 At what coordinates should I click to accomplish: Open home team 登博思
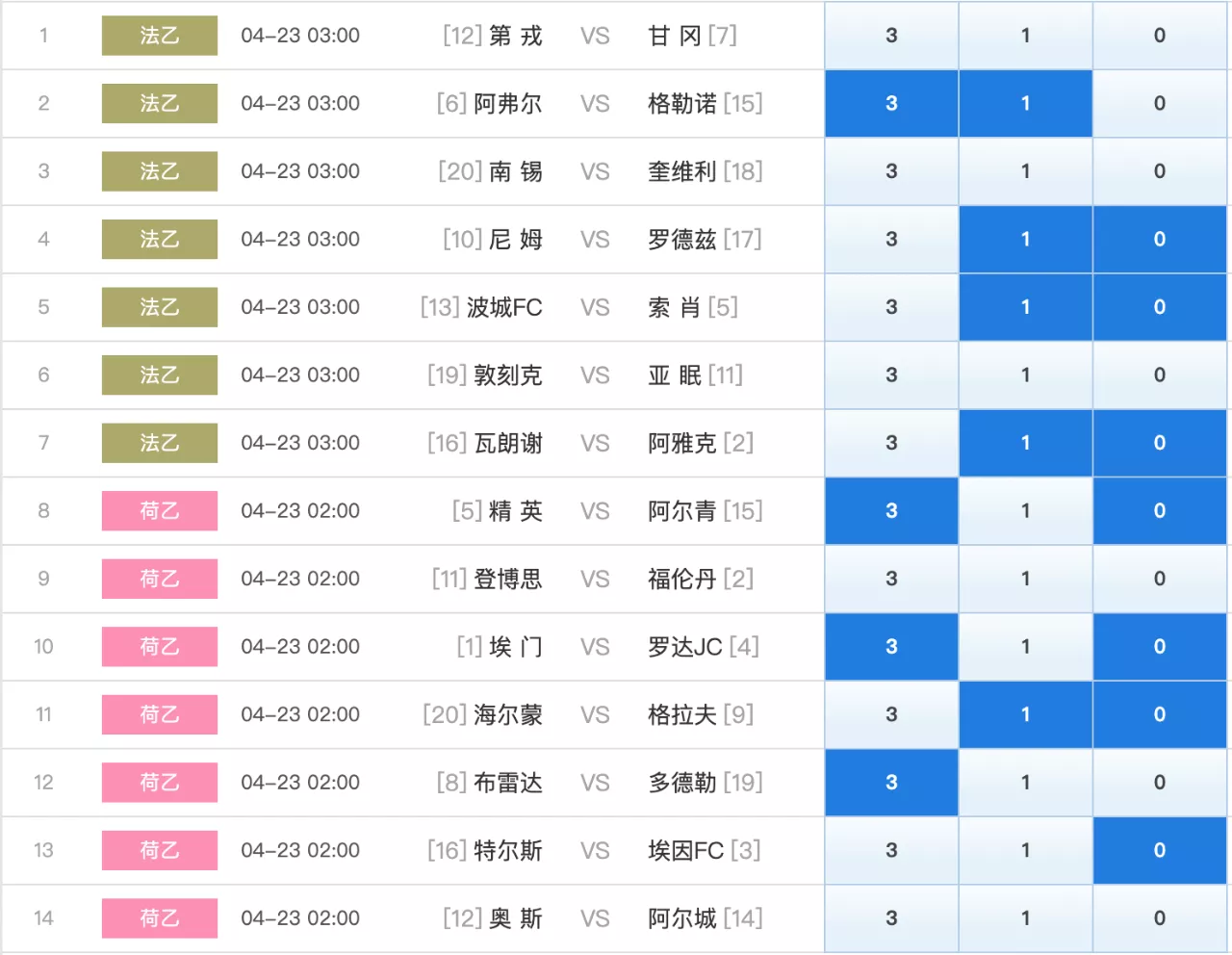[x=508, y=579]
